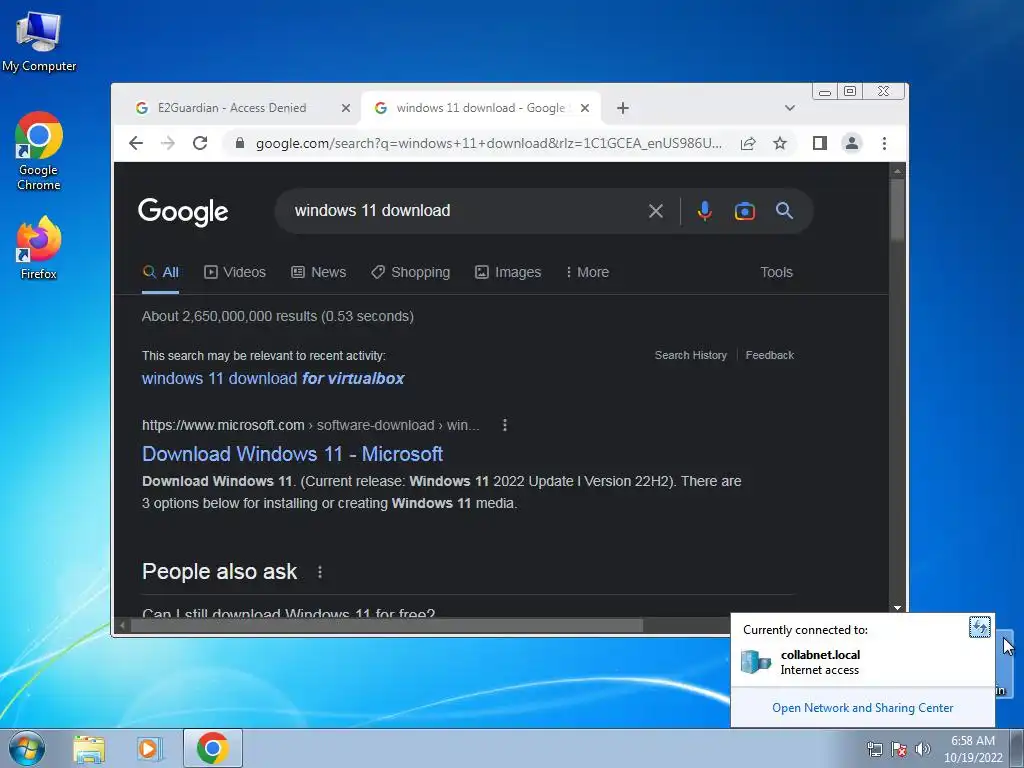Click the page scrollbar down arrow
This screenshot has width=1024, height=768.
pyautogui.click(x=897, y=608)
